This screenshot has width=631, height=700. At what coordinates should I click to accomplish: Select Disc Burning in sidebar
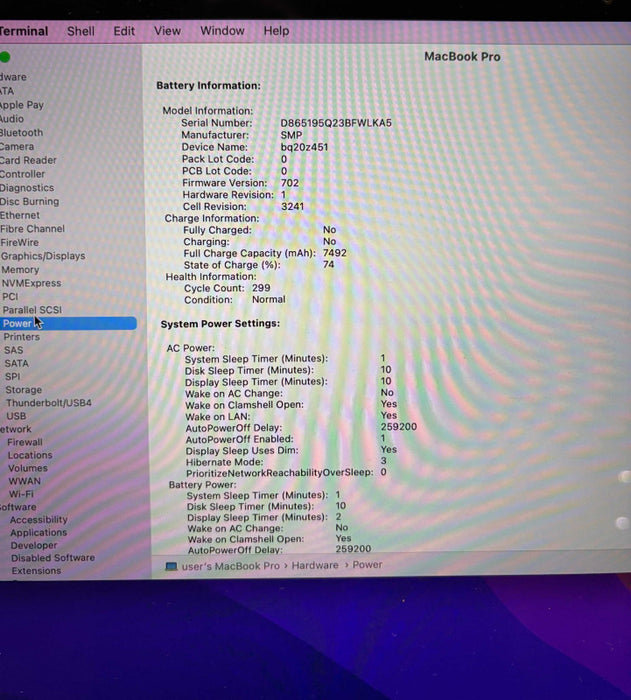pos(29,201)
